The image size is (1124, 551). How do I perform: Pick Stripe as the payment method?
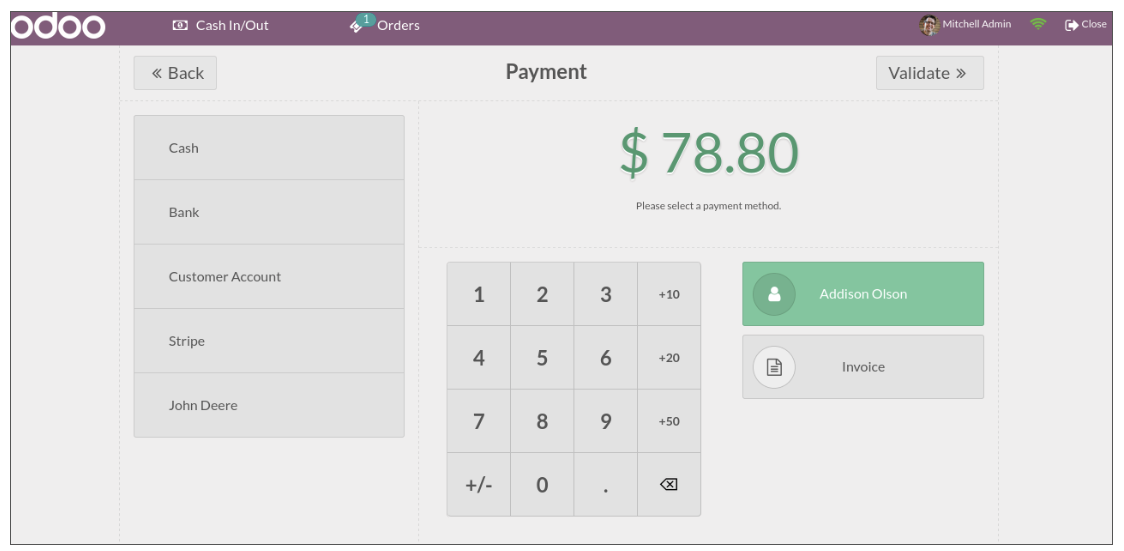click(x=269, y=341)
